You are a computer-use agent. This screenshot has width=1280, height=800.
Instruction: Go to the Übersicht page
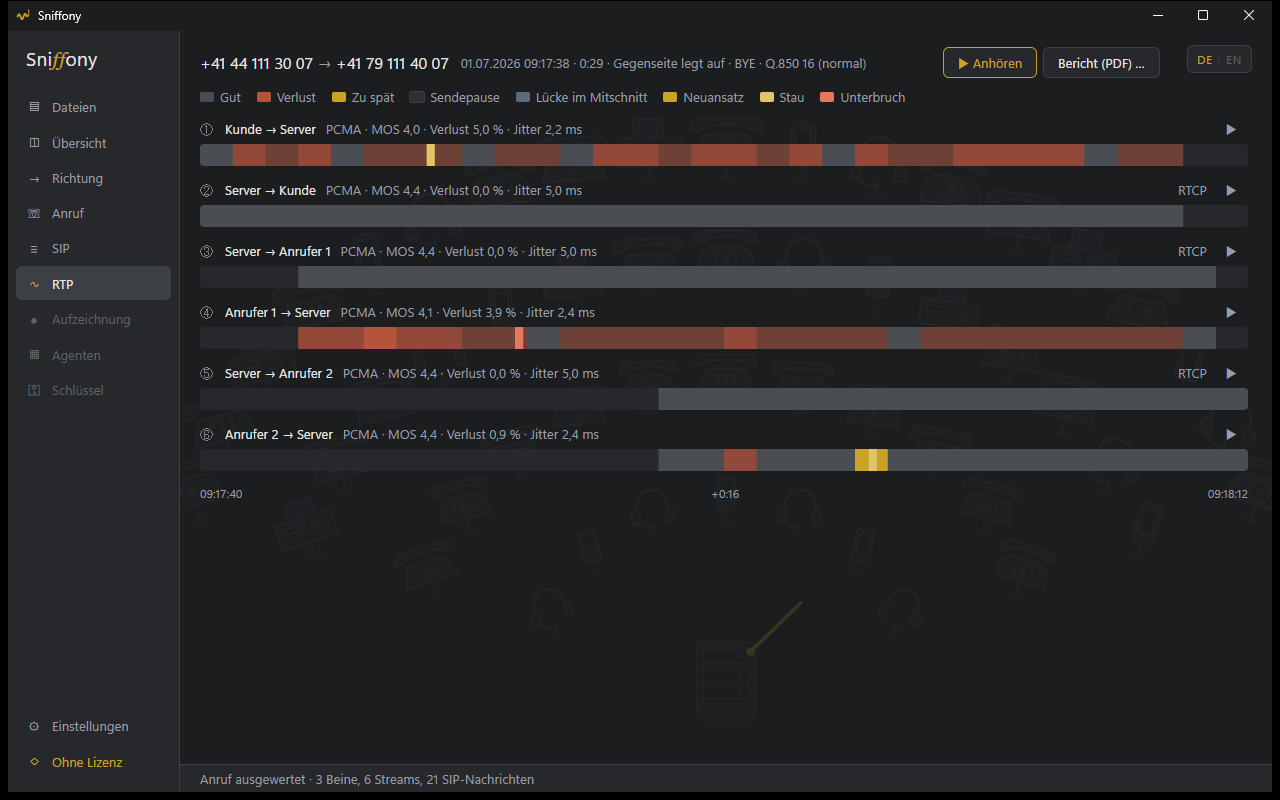tap(93, 143)
